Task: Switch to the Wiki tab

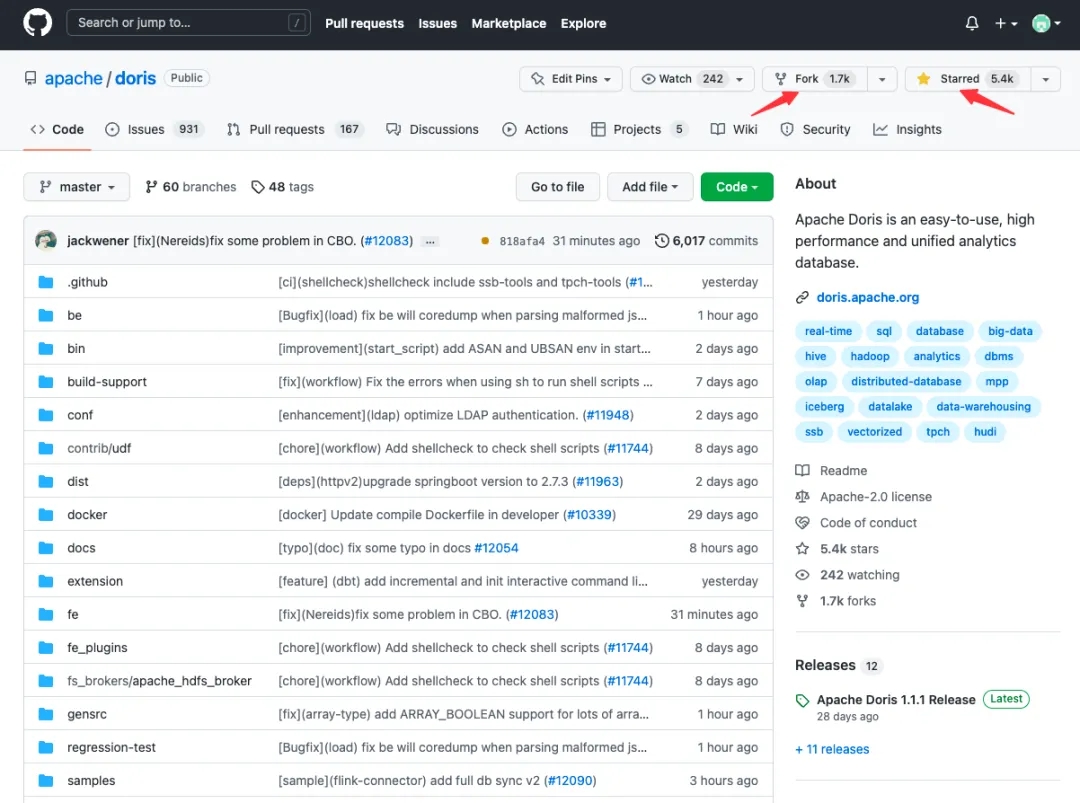Action: tap(734, 129)
